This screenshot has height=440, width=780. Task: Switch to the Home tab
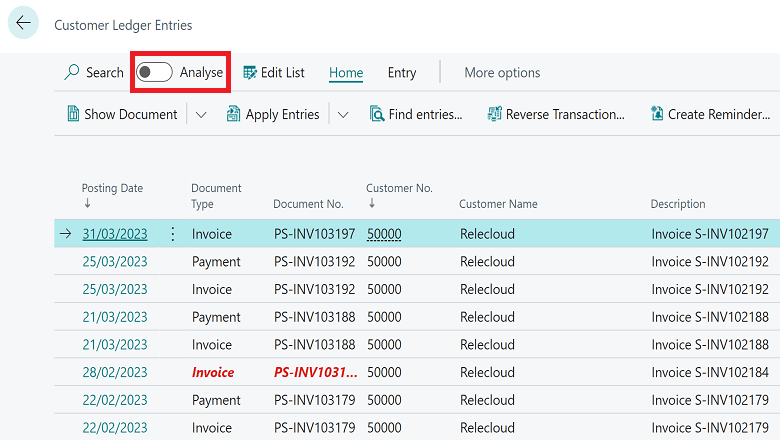pyautogui.click(x=346, y=73)
